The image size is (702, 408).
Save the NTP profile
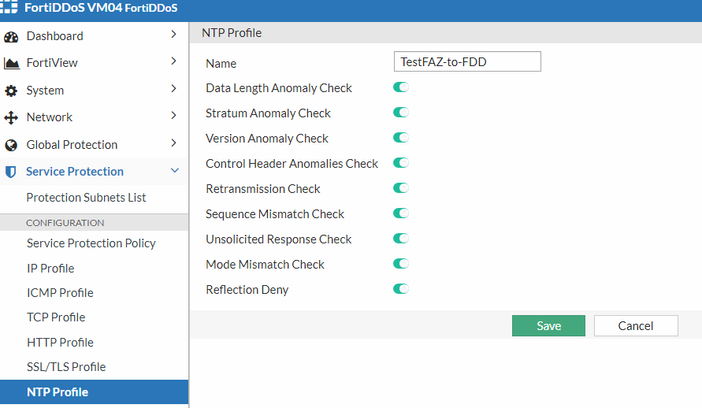pos(548,326)
